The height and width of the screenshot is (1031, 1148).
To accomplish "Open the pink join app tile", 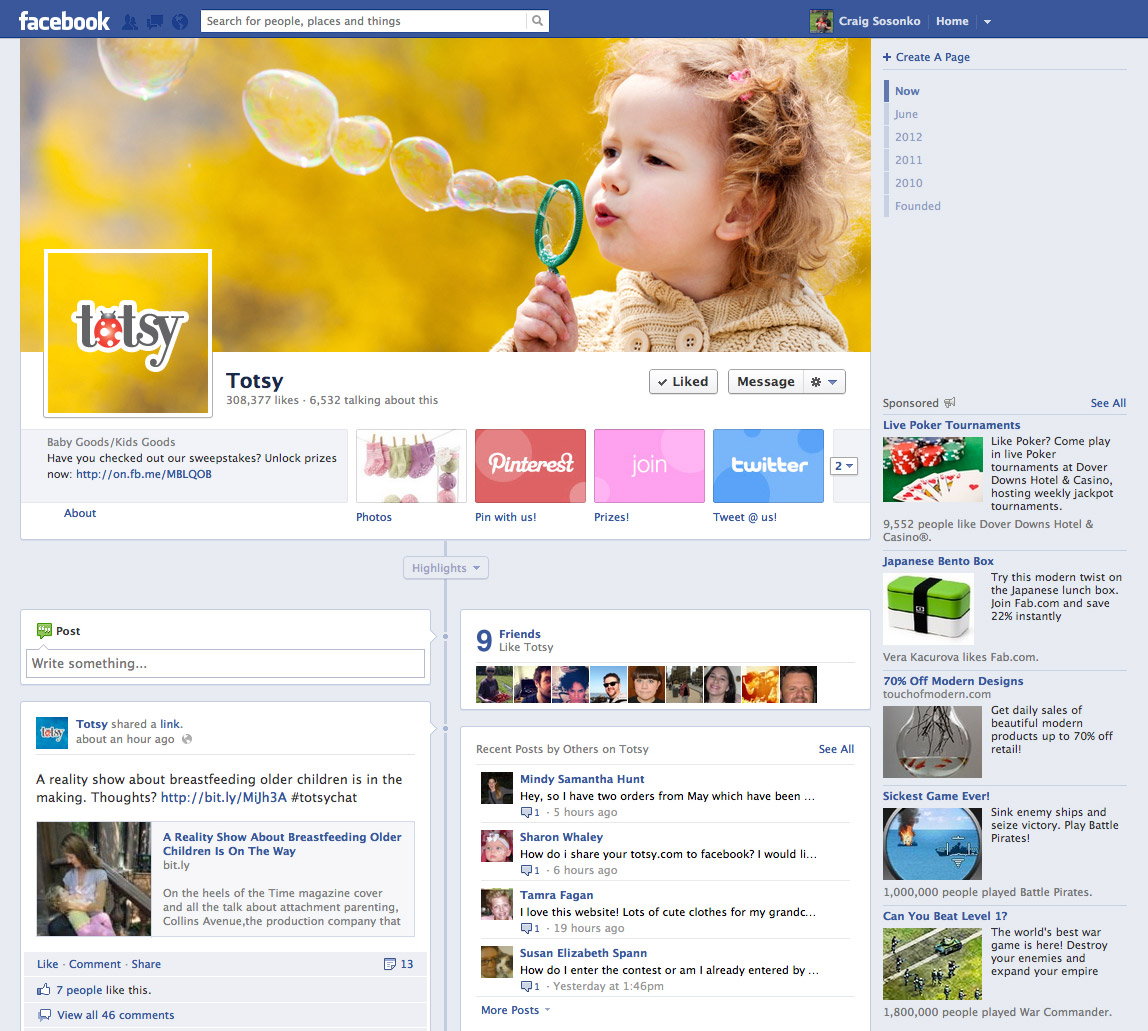I will tap(649, 466).
